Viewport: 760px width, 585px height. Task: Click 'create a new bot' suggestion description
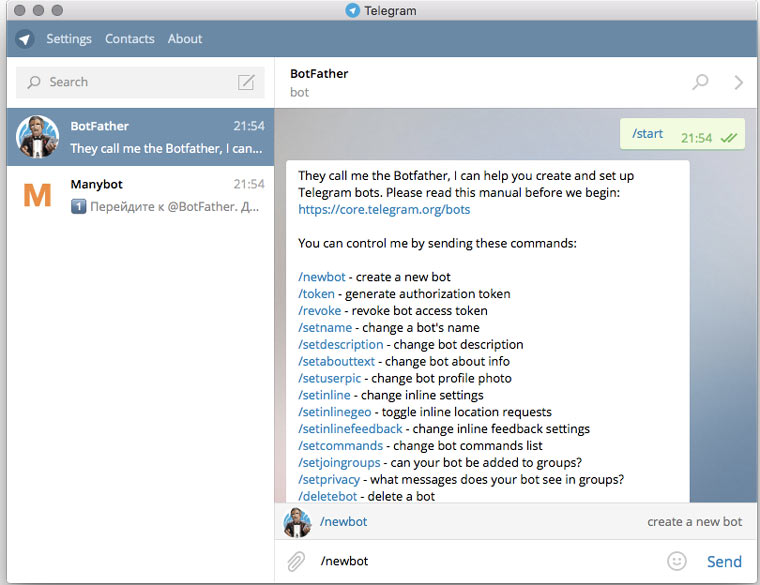pyautogui.click(x=695, y=522)
